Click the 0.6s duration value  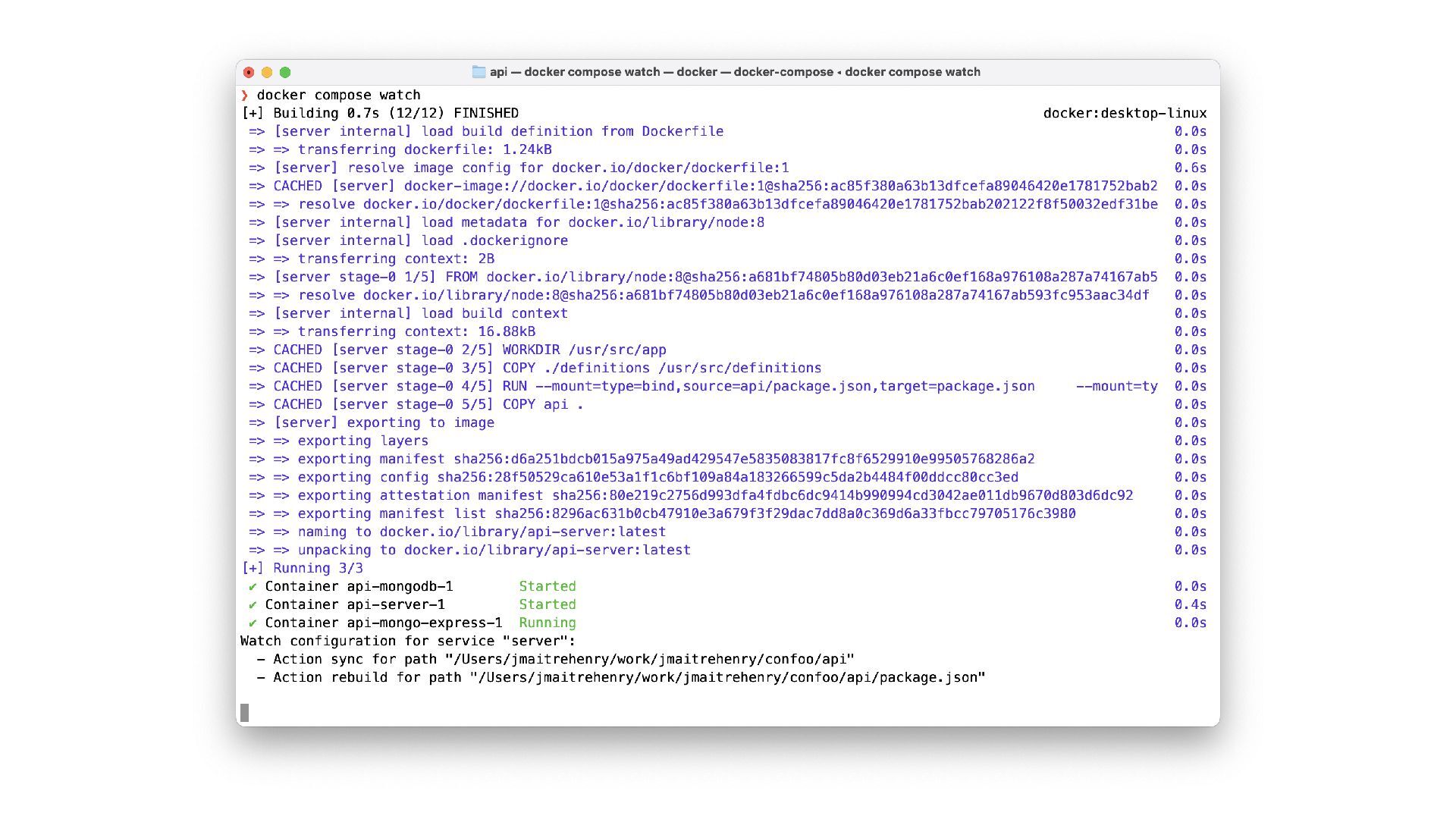tap(1191, 168)
